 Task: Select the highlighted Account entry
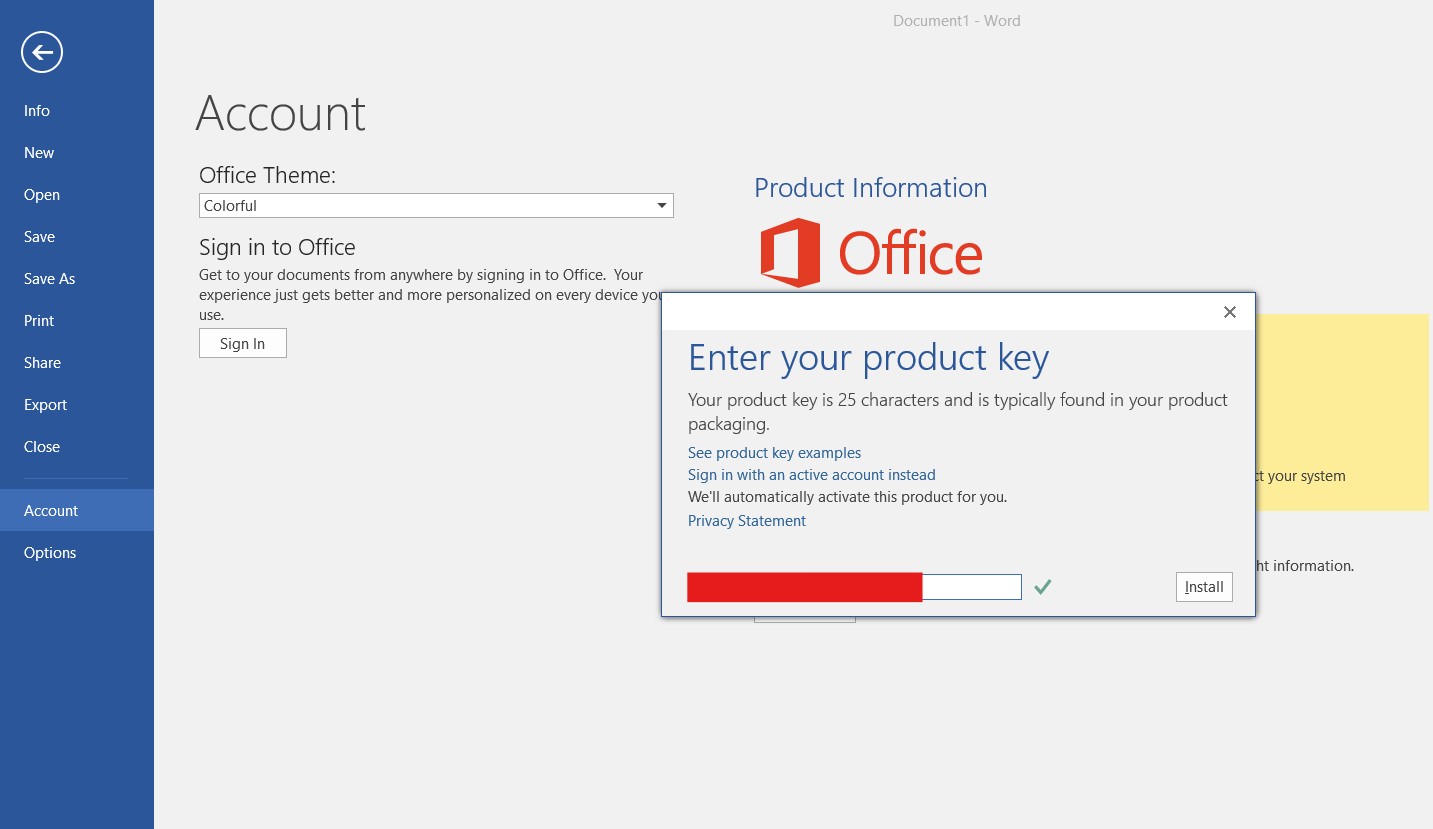click(50, 510)
